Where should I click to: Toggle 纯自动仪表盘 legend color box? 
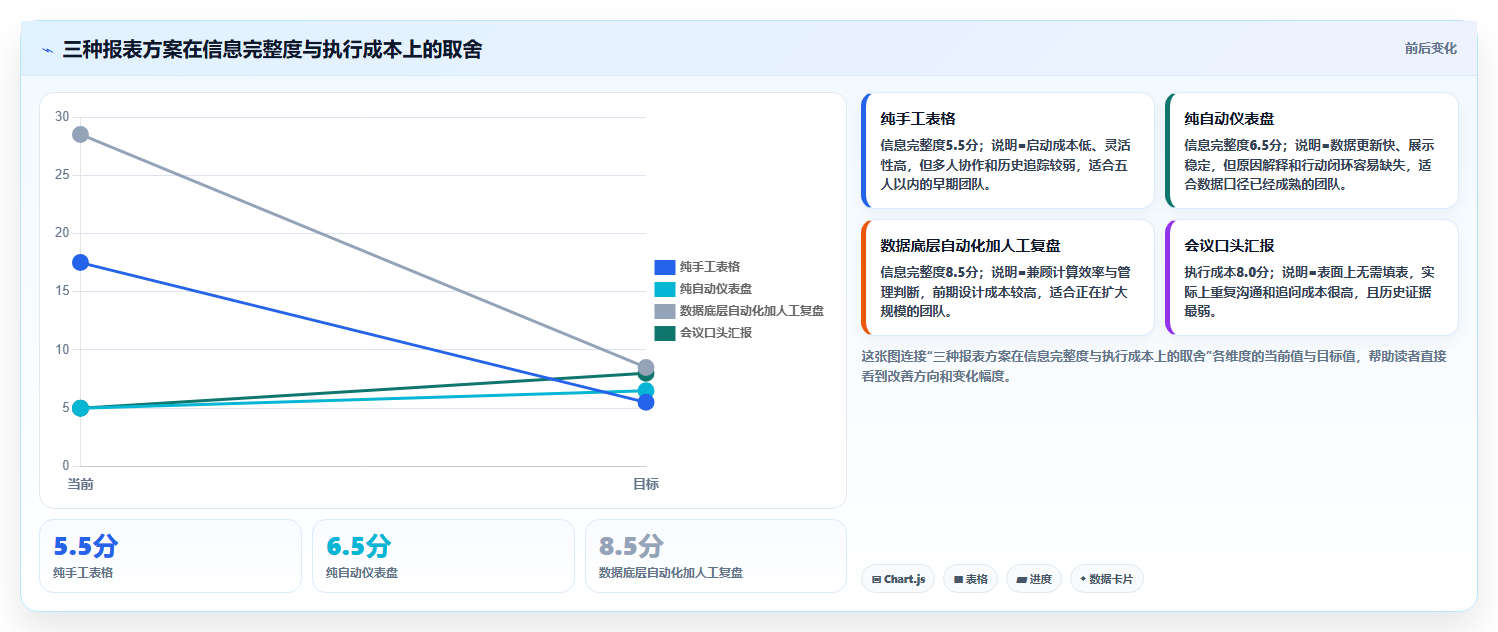pos(665,289)
